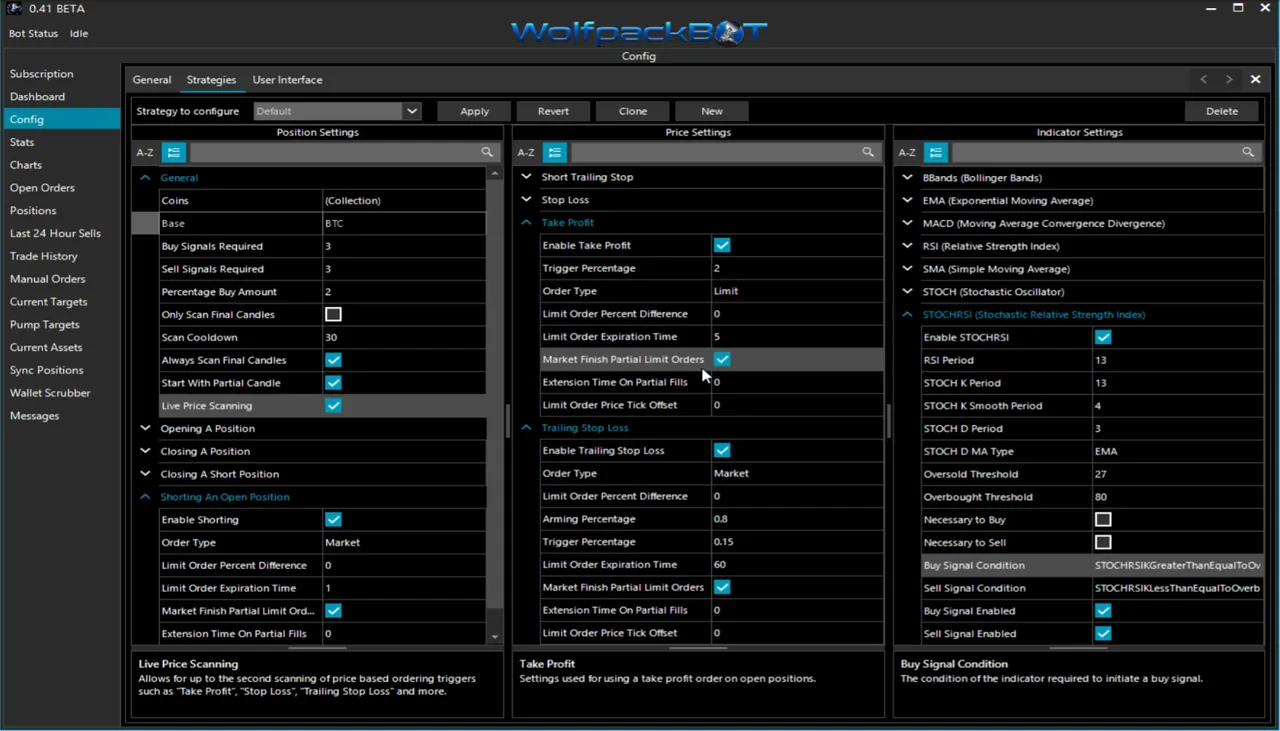Expand RSI (Relative Strength Index) section
1280x731 pixels.
[x=907, y=246]
